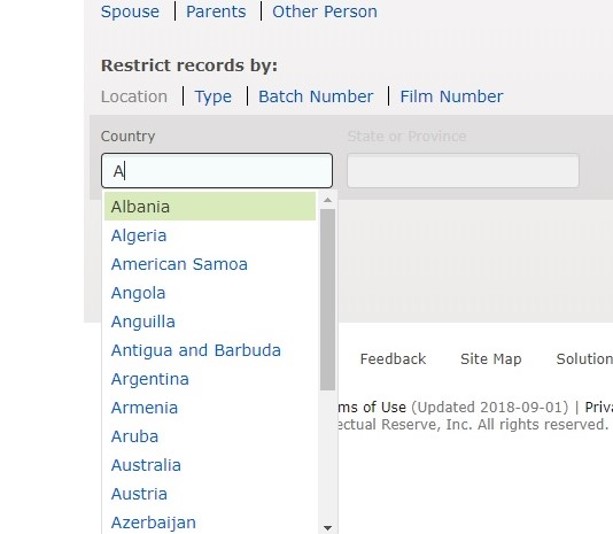Switch to the Batch Number tab

[316, 97]
